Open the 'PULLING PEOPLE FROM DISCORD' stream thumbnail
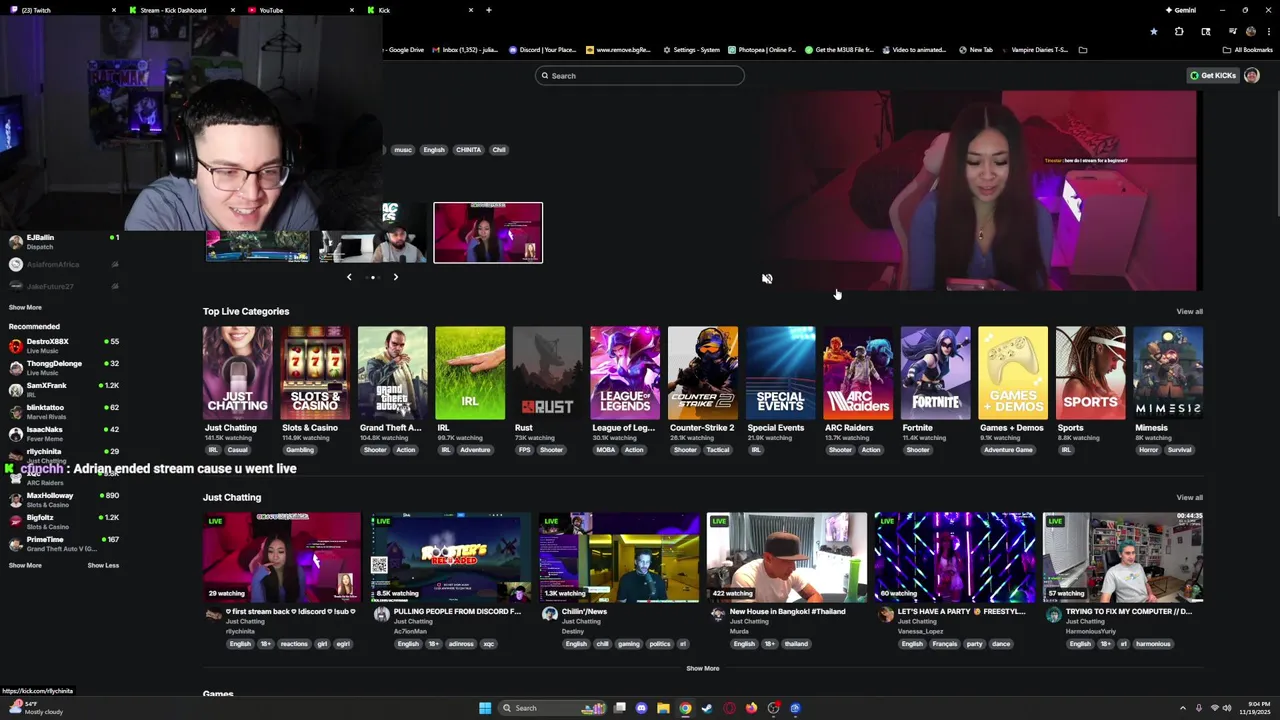 (451, 557)
